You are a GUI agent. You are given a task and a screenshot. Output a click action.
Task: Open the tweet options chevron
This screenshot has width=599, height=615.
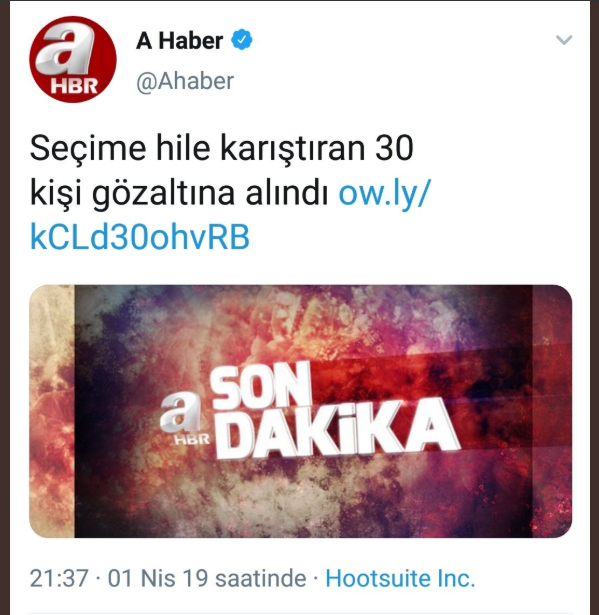[564, 40]
